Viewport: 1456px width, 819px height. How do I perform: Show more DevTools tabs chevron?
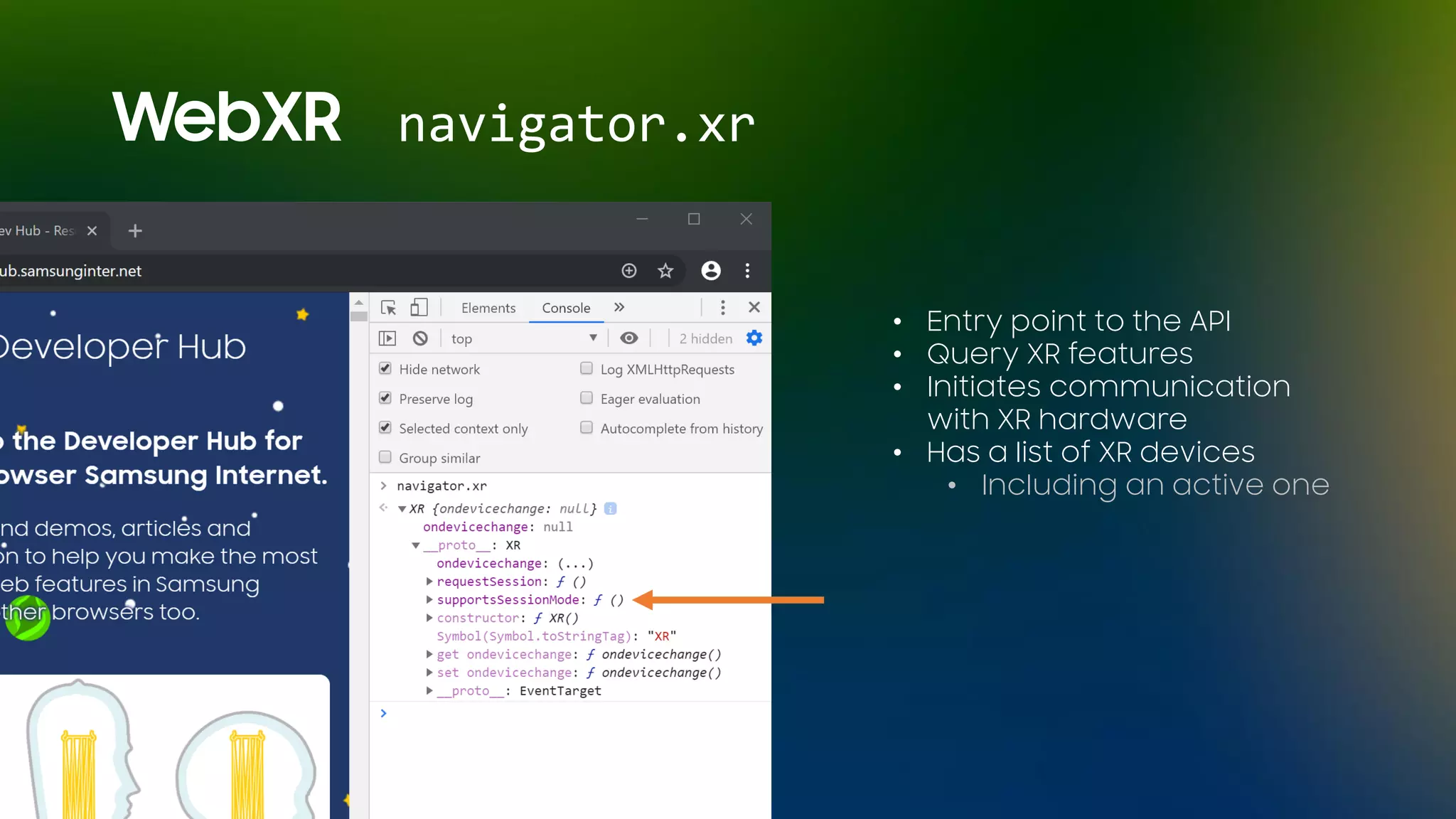(x=619, y=307)
